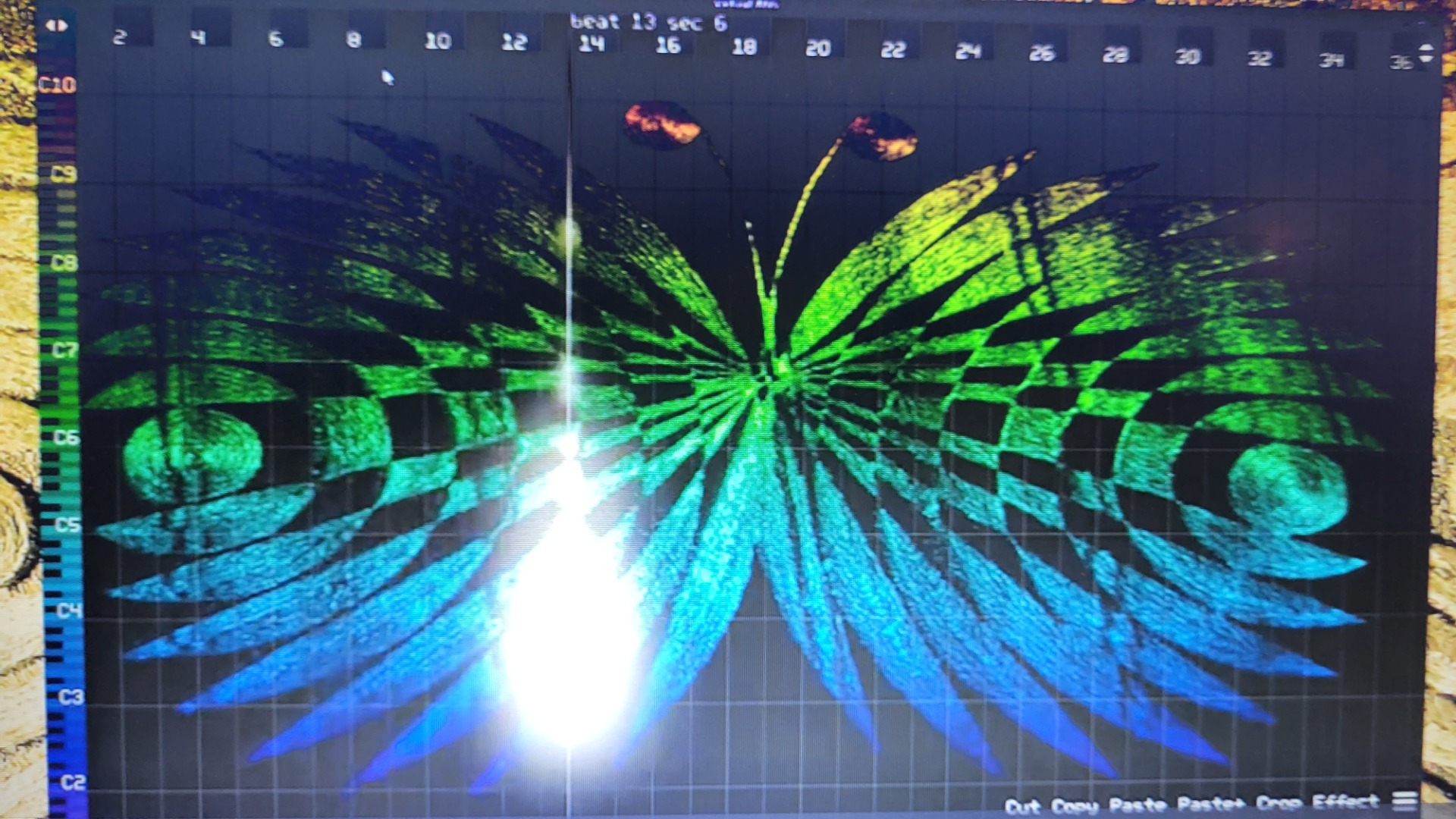Click the C2 pitch label
This screenshot has height=819, width=1456.
tap(72, 782)
